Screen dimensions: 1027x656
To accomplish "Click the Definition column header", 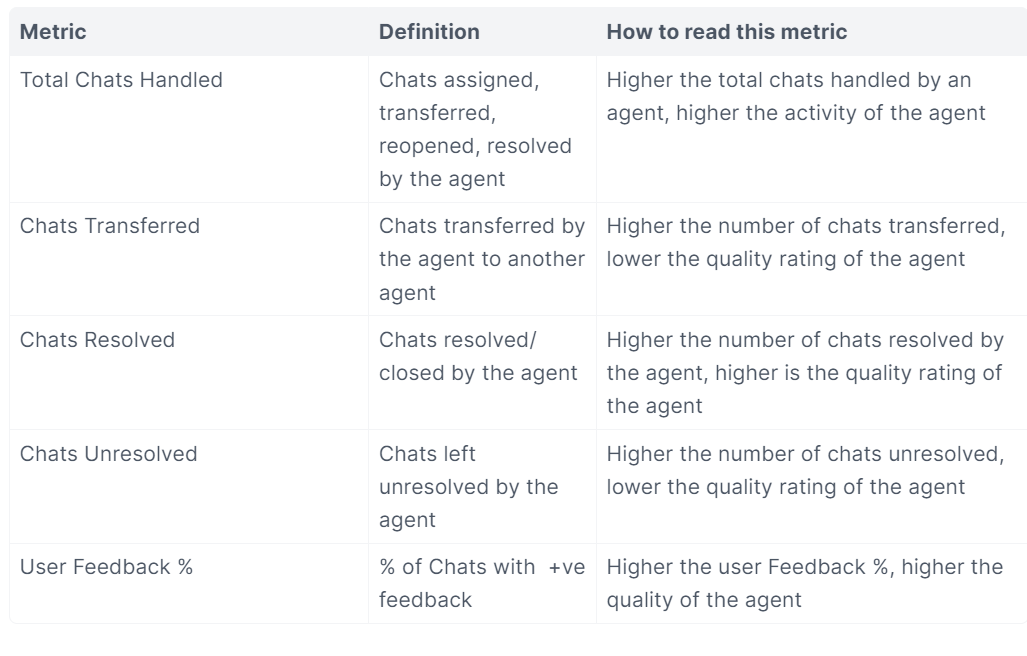I will (429, 32).
